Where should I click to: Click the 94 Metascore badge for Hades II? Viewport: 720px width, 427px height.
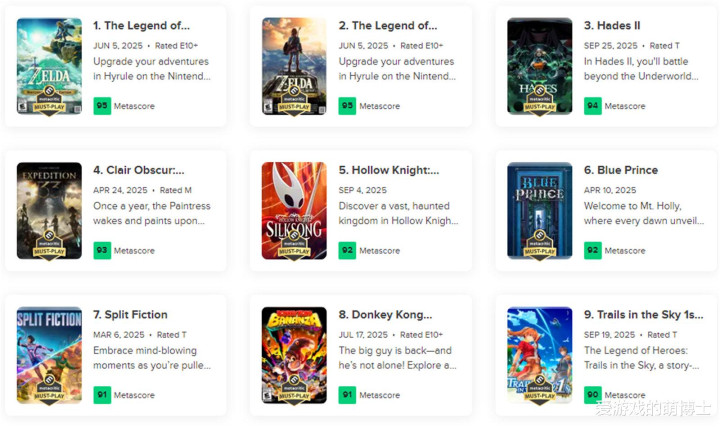click(592, 106)
